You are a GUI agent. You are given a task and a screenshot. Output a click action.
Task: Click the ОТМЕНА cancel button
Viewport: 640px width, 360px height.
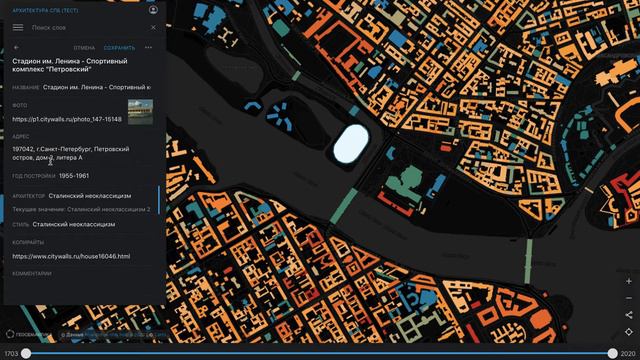(84, 48)
